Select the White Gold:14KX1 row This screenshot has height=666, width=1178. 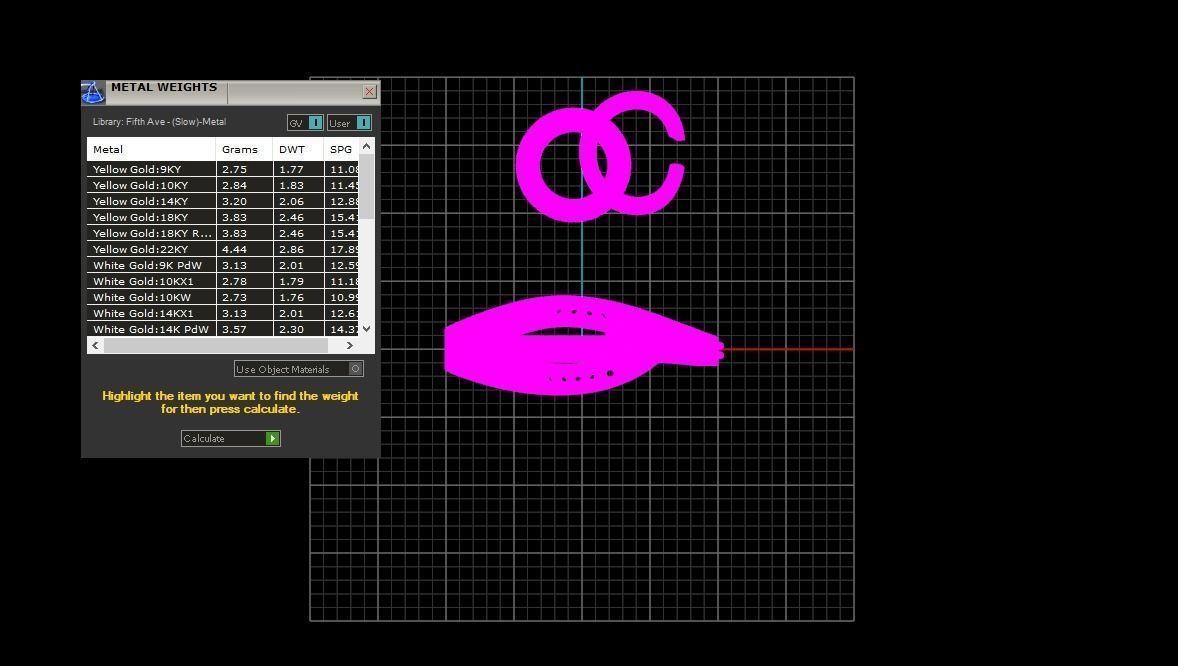coord(223,313)
